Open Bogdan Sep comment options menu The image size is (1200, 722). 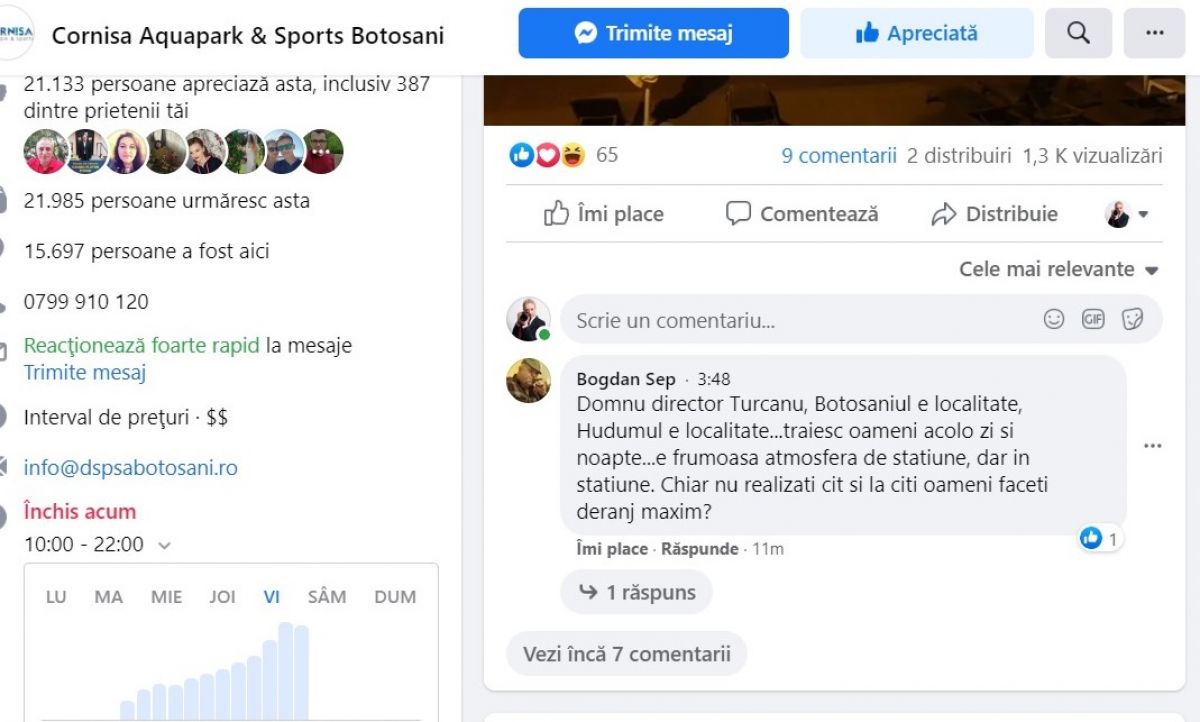point(1152,446)
